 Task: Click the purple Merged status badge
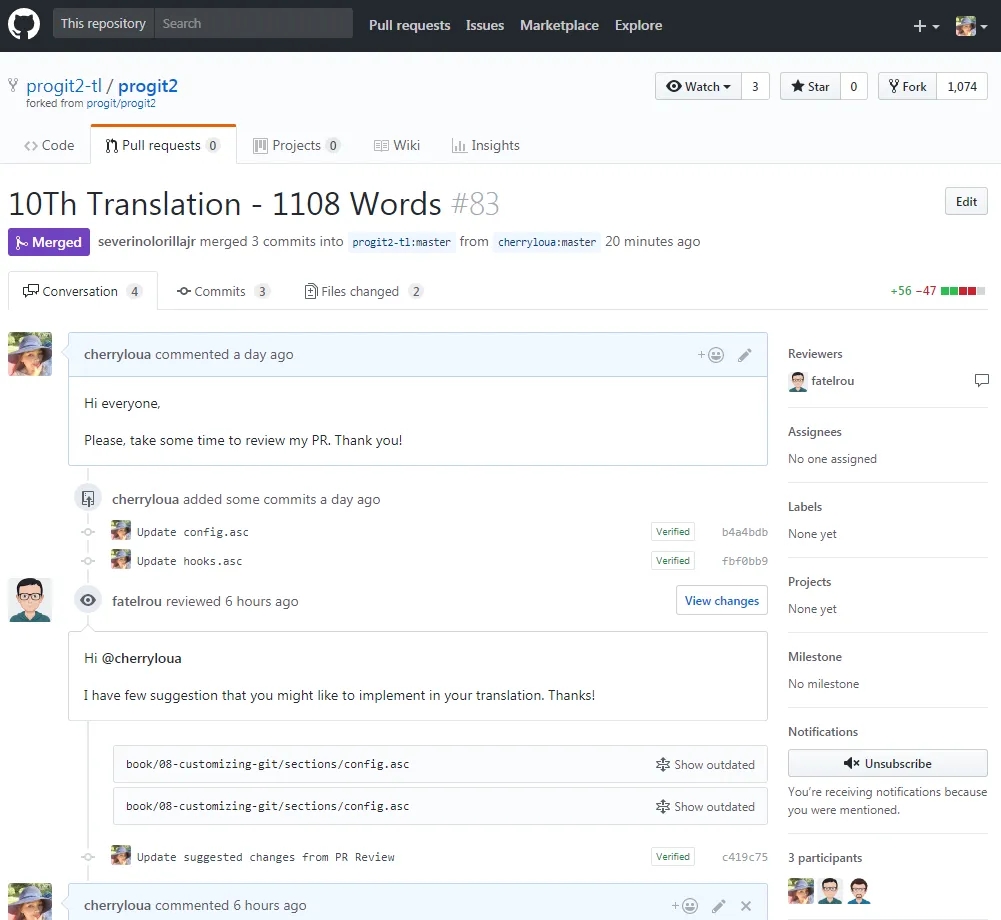coord(49,242)
